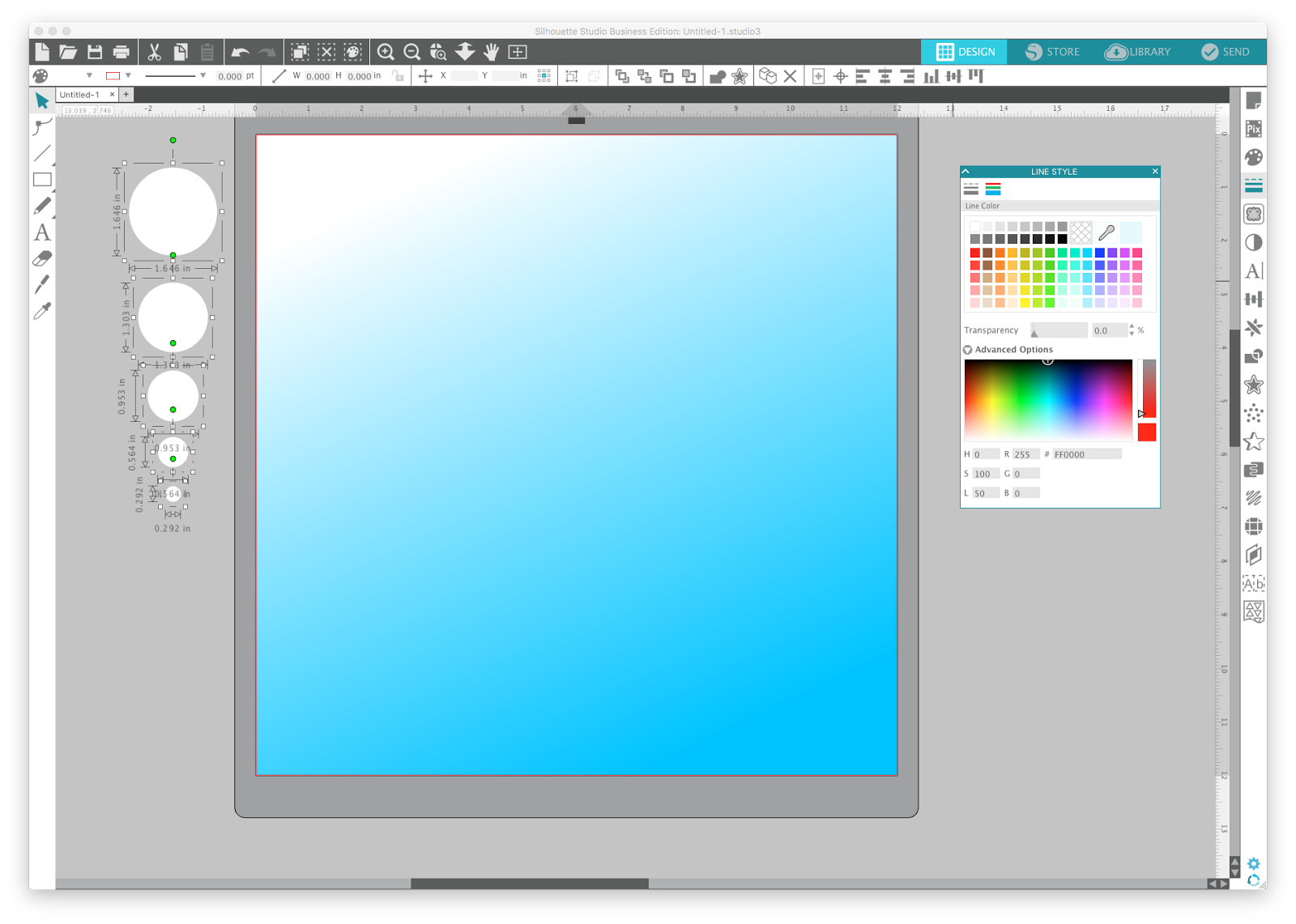Select the transparent line color option

1080,232
